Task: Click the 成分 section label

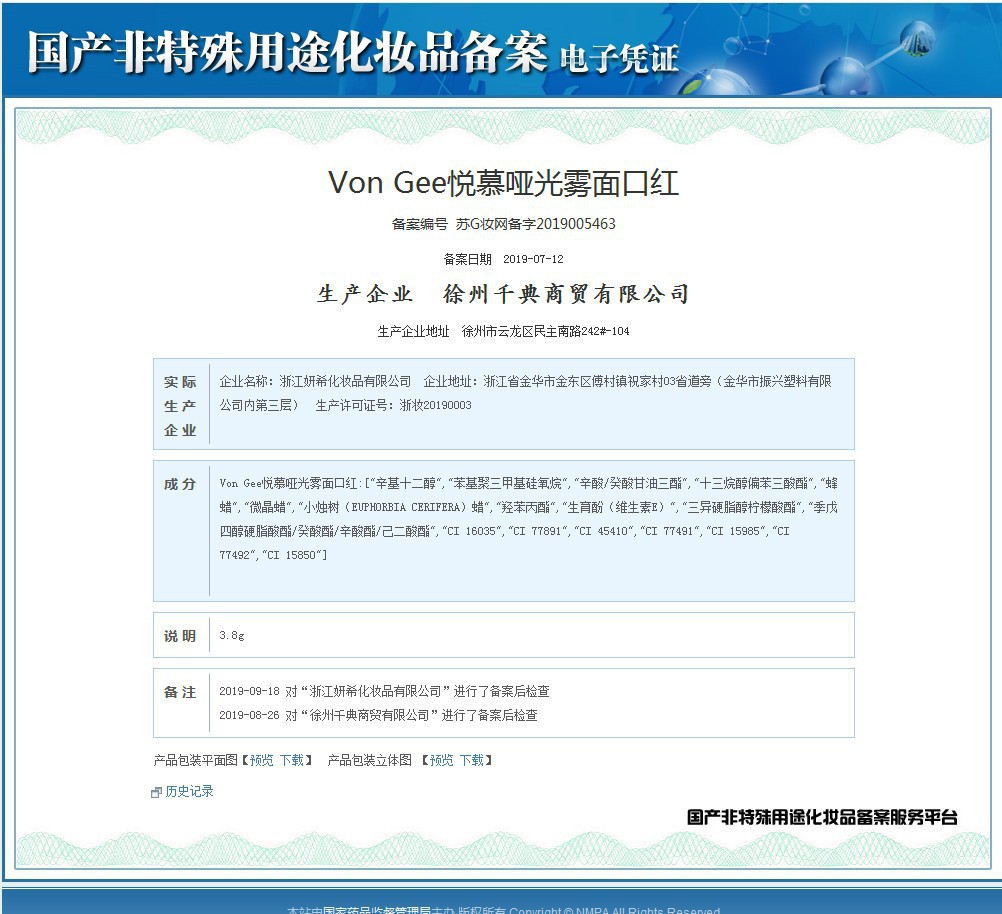Action: point(180,484)
